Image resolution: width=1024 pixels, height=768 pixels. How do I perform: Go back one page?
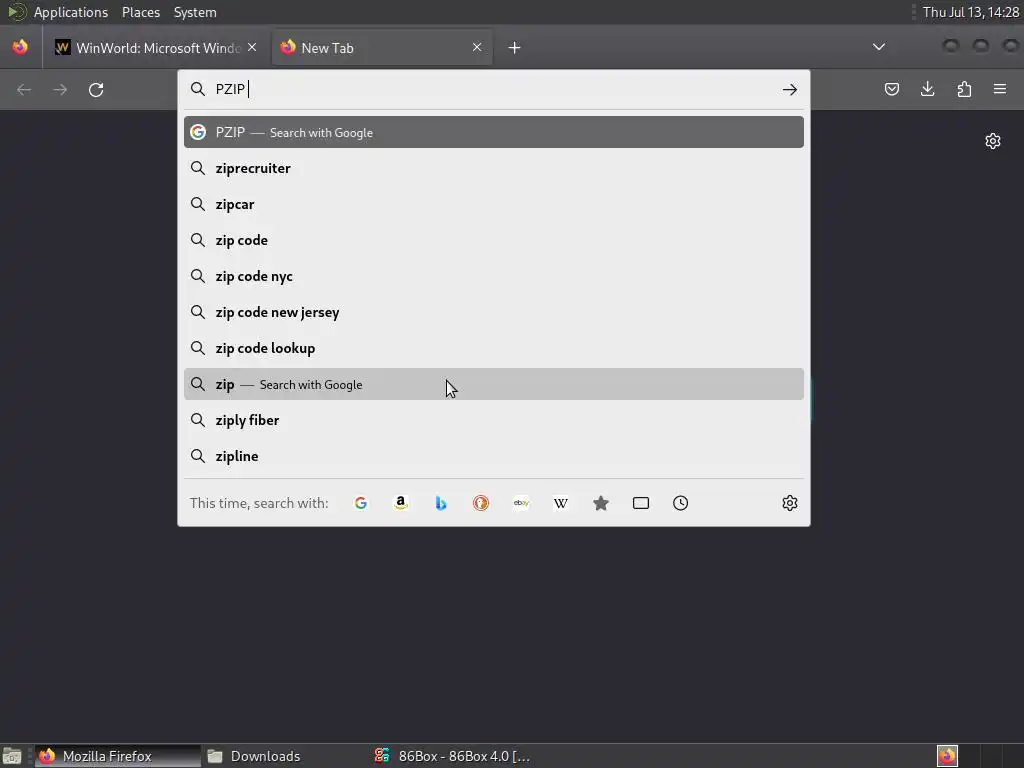24,89
